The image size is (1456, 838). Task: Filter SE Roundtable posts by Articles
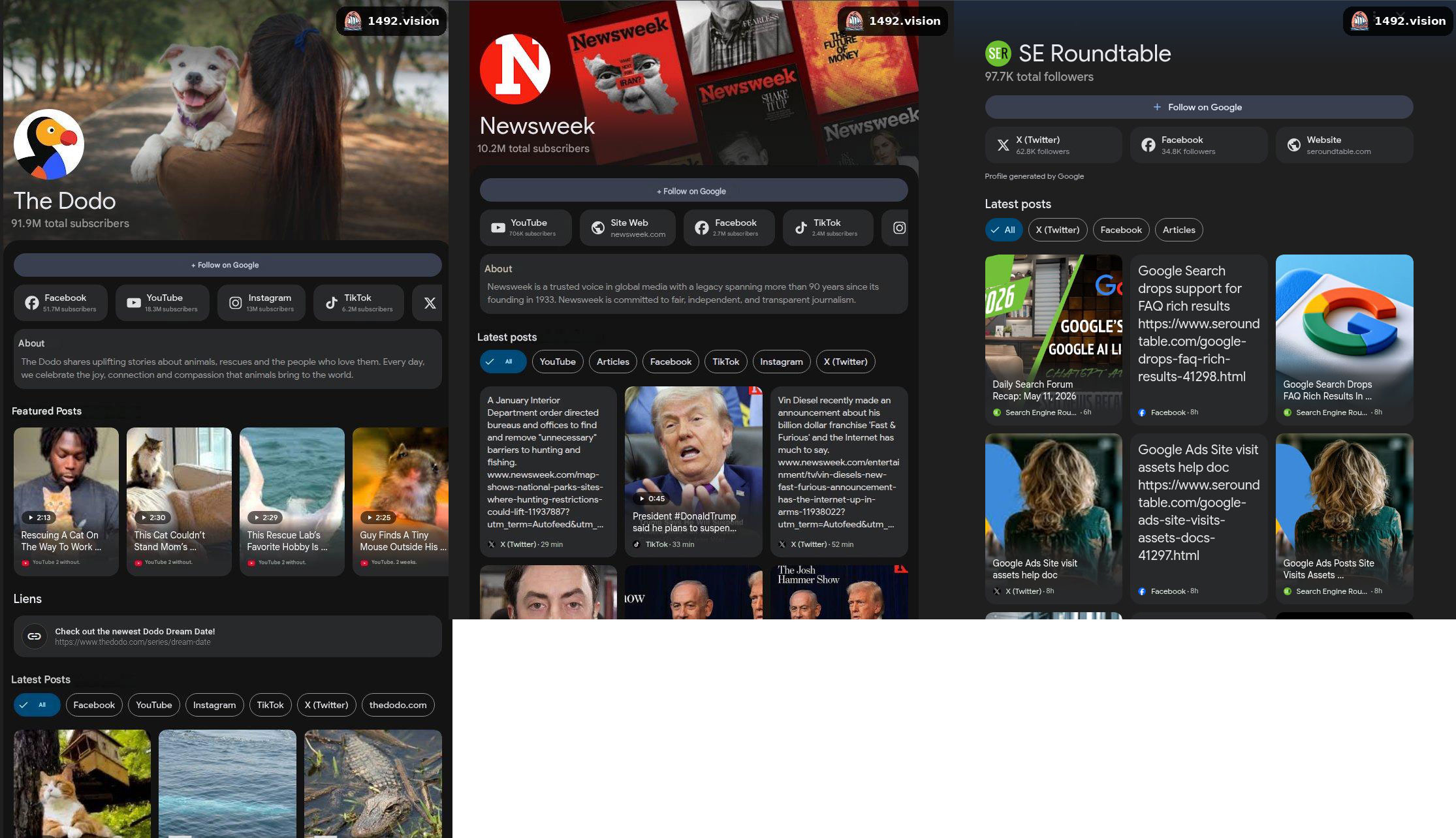click(x=1179, y=230)
